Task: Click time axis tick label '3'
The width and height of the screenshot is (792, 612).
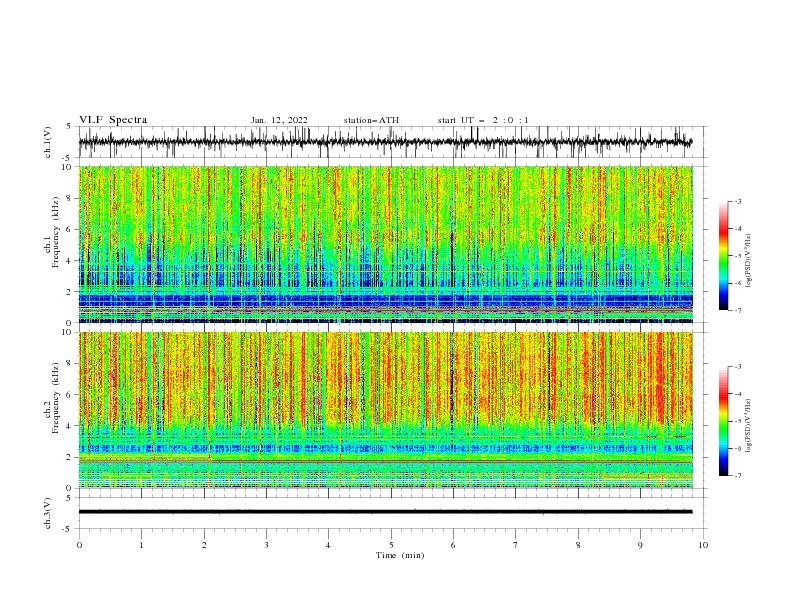Action: coord(266,545)
